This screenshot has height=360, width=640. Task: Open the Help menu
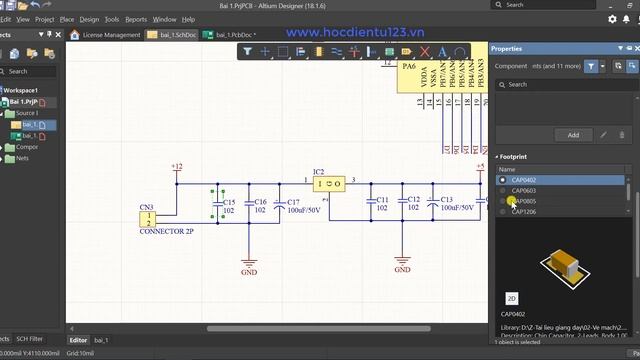tap(188, 20)
